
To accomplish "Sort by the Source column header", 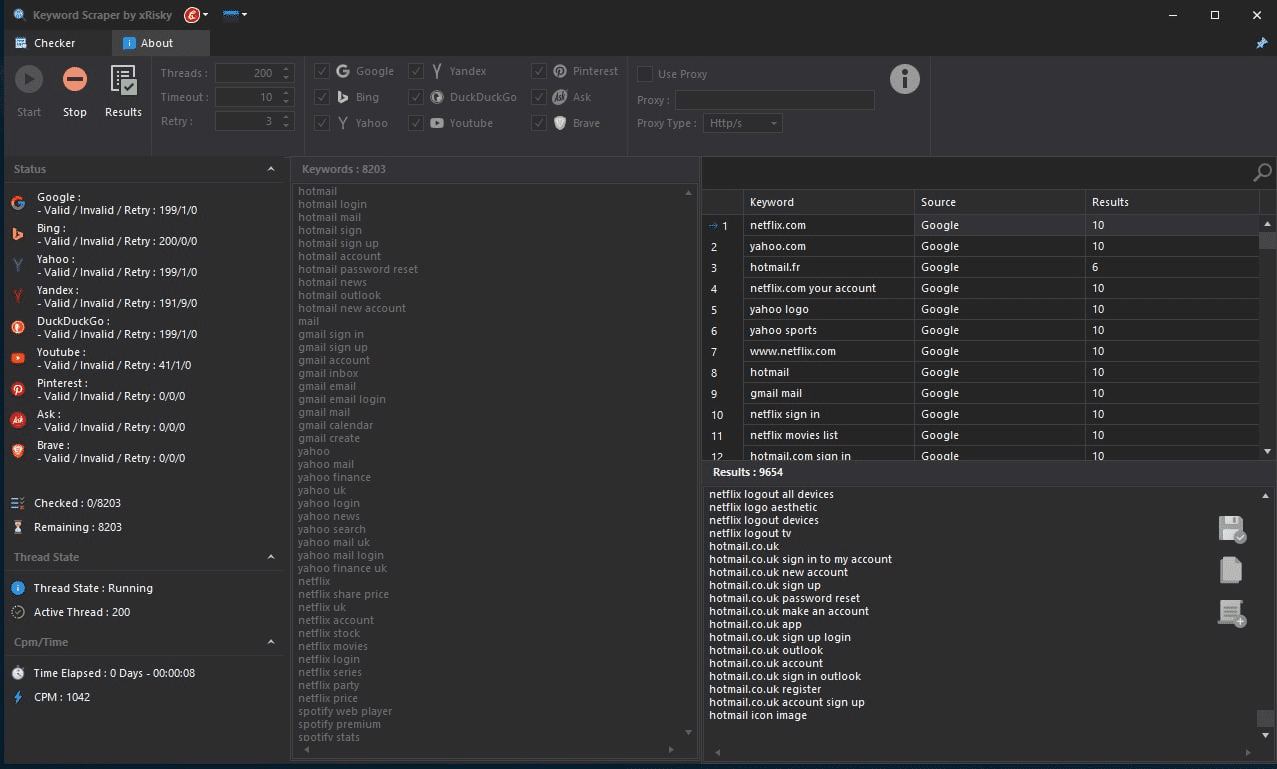I will 999,202.
